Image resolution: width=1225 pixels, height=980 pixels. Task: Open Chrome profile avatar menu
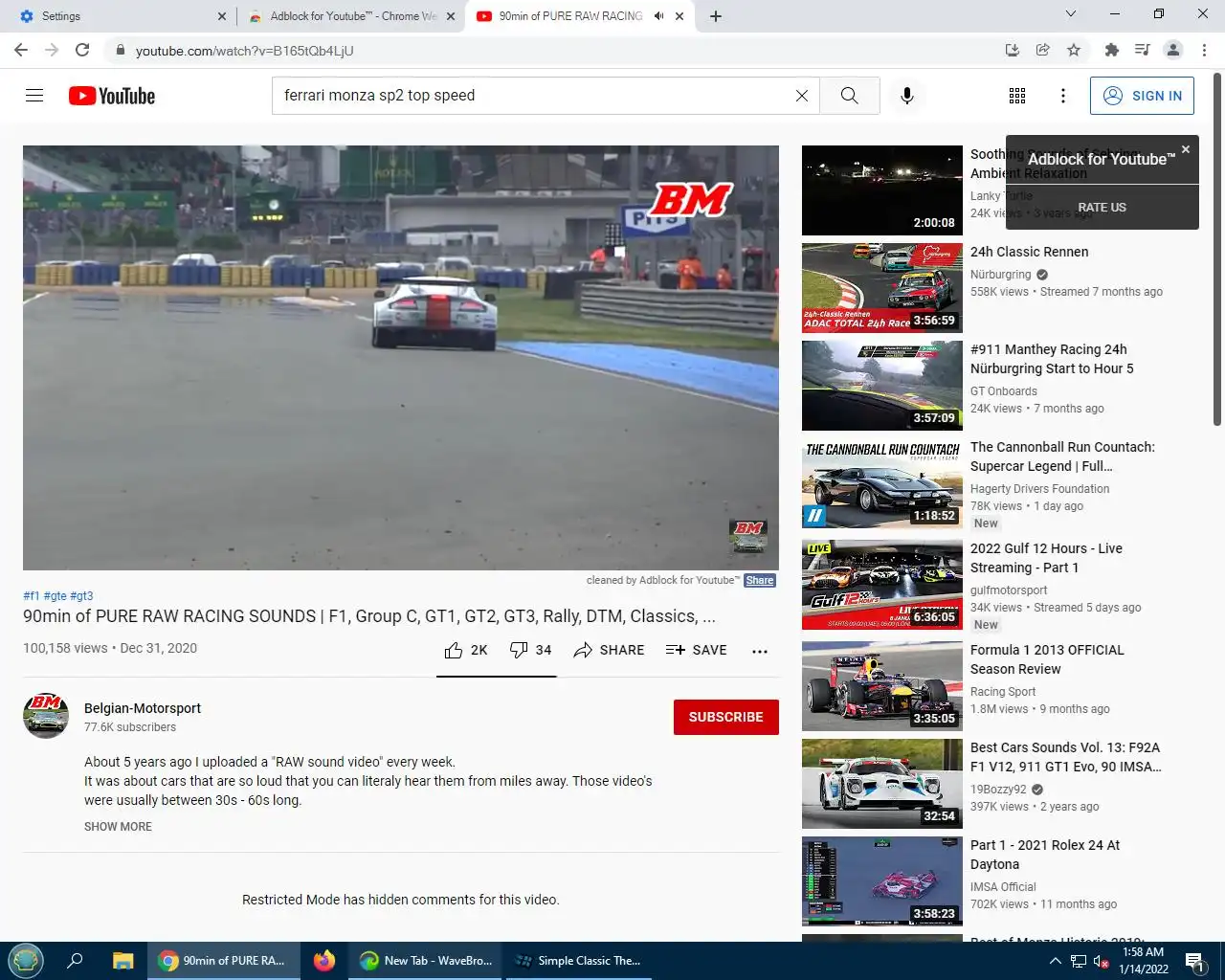(1173, 50)
